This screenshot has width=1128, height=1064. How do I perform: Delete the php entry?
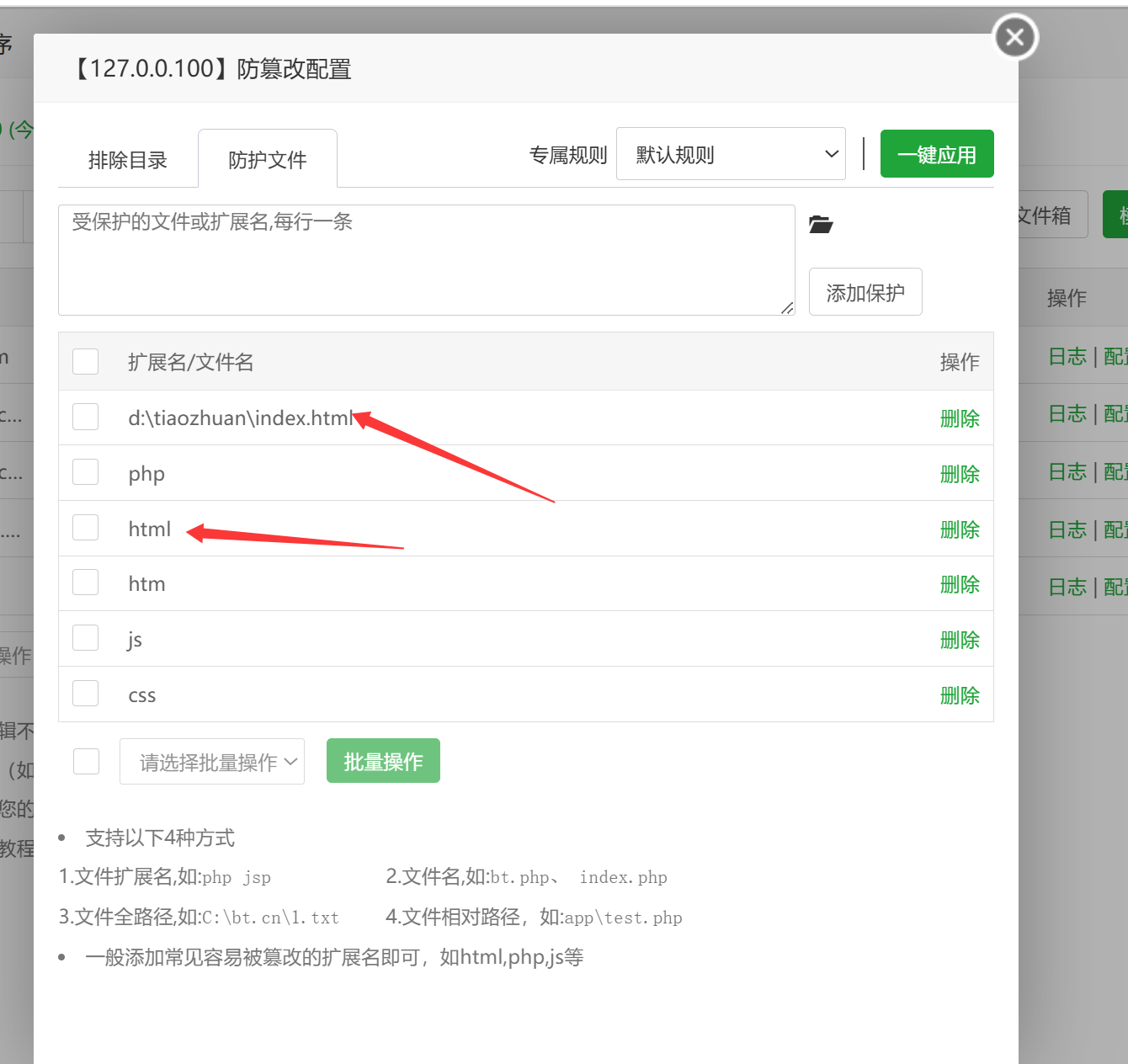(960, 474)
